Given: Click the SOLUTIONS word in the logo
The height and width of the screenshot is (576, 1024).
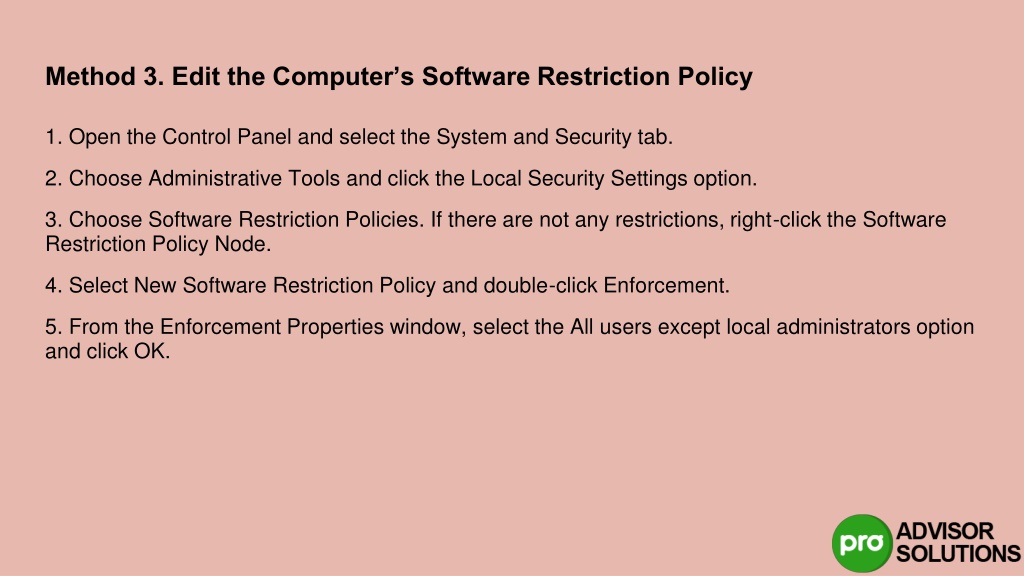Looking at the screenshot, I should pos(958,554).
